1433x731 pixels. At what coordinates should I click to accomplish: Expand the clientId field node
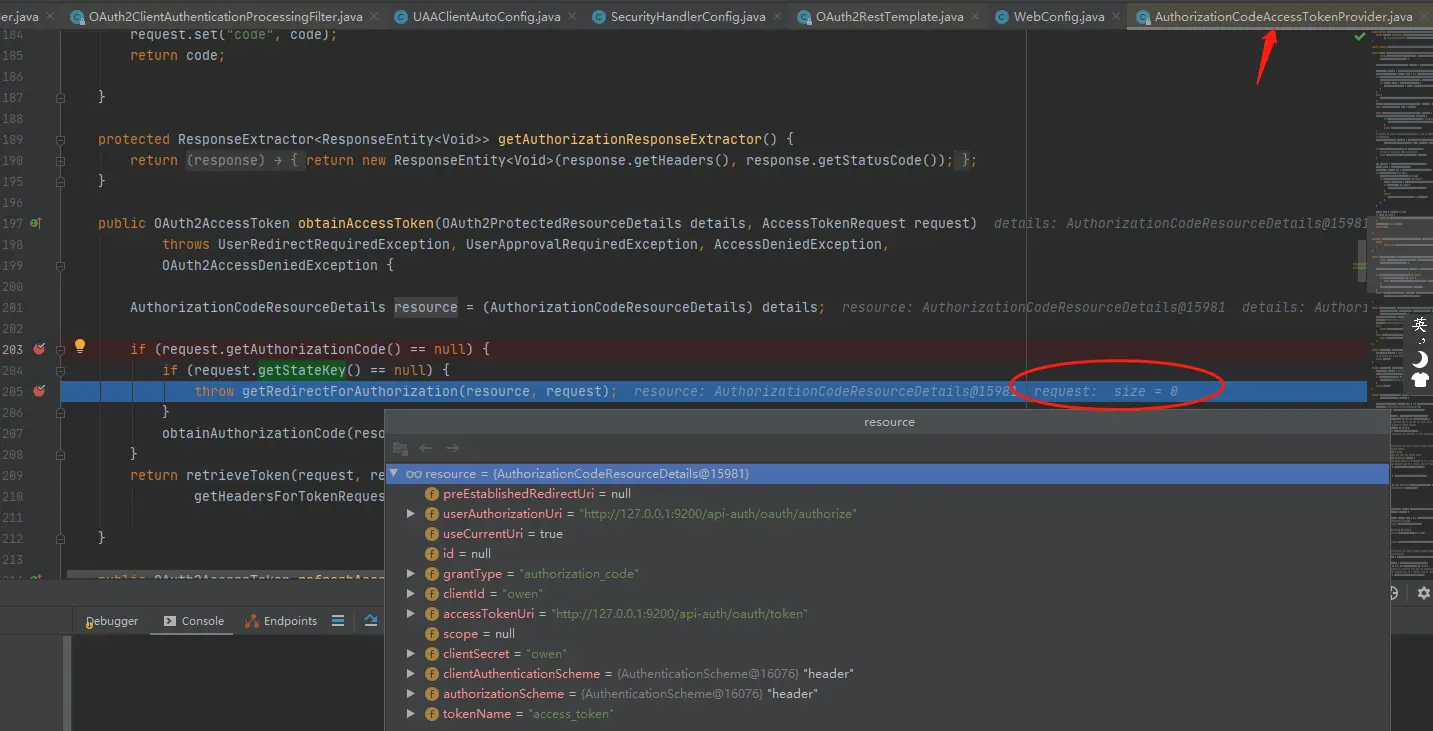[x=411, y=593]
